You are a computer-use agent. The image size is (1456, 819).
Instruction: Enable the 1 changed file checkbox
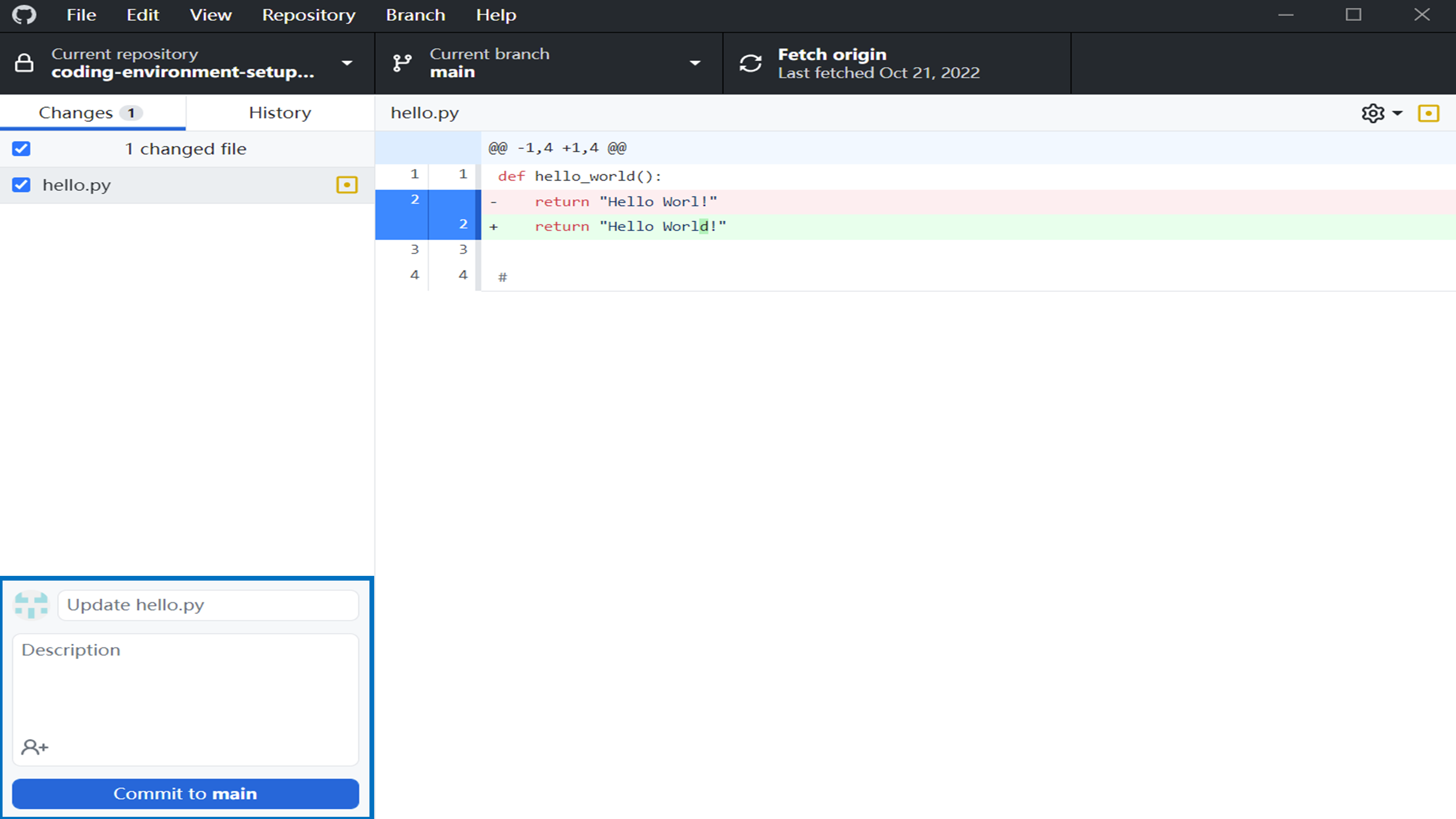22,148
